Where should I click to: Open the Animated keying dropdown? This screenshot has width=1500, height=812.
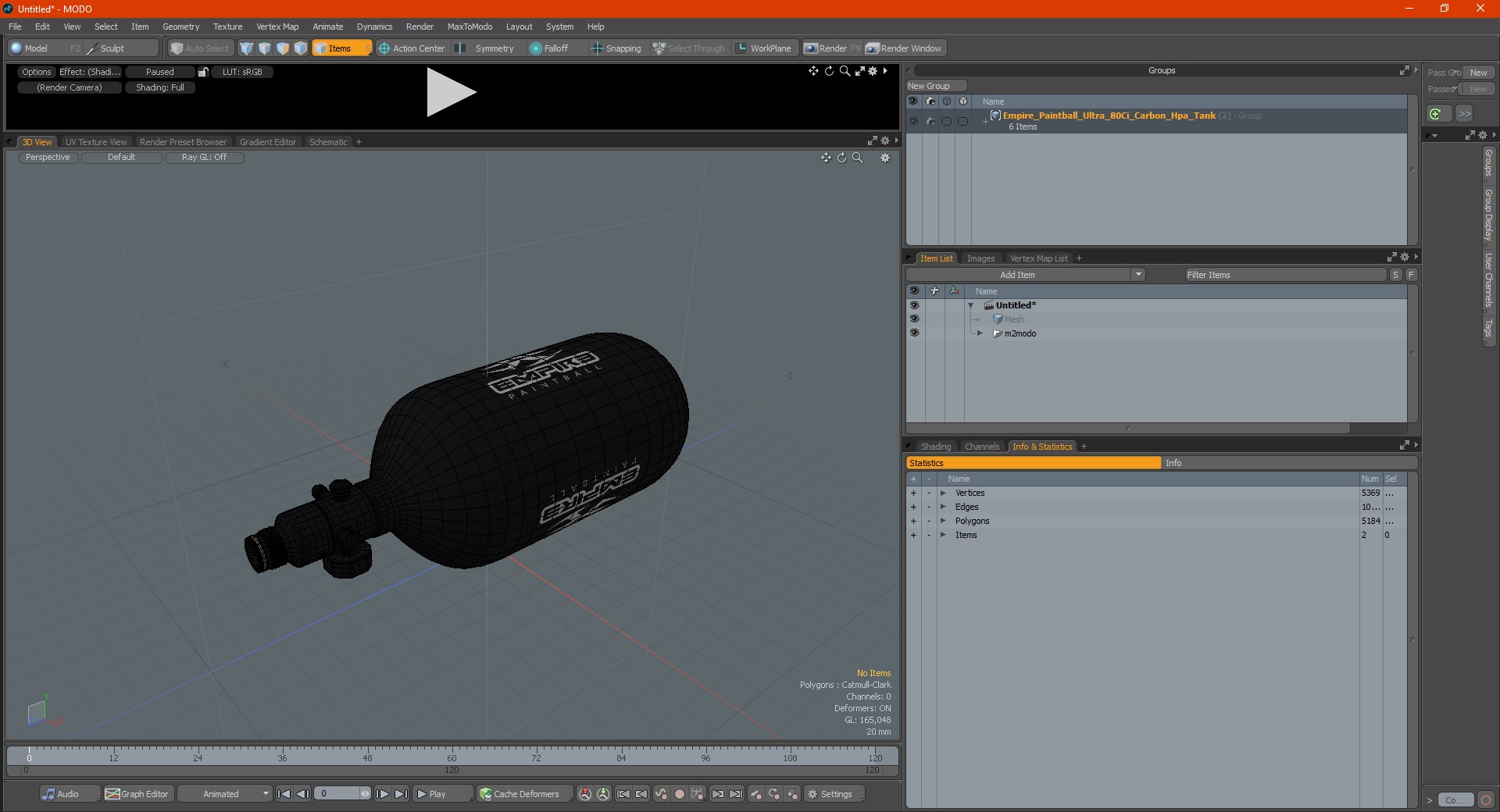[x=225, y=794]
